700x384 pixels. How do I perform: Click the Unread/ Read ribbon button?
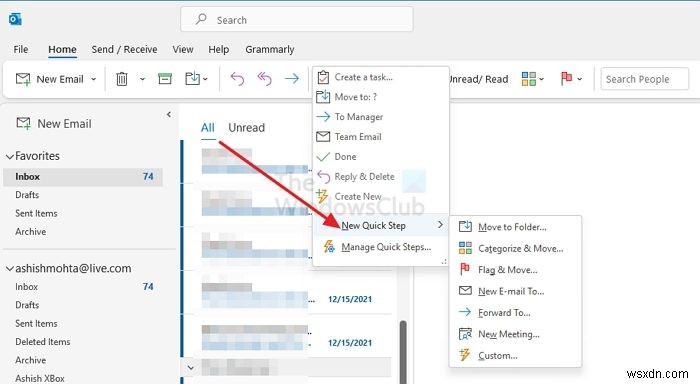479,79
